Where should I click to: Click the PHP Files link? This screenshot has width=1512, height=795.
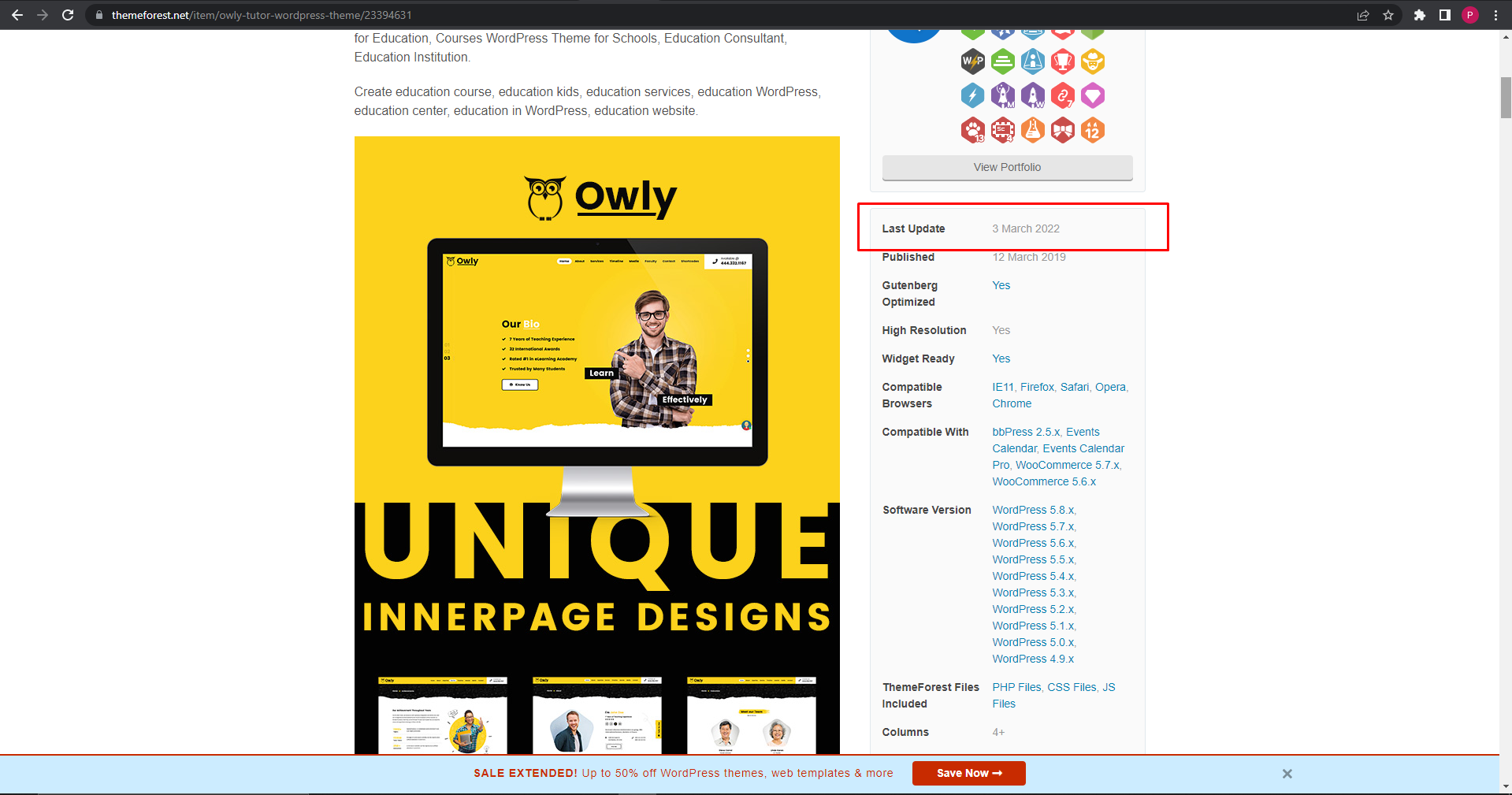pyautogui.click(x=1016, y=687)
